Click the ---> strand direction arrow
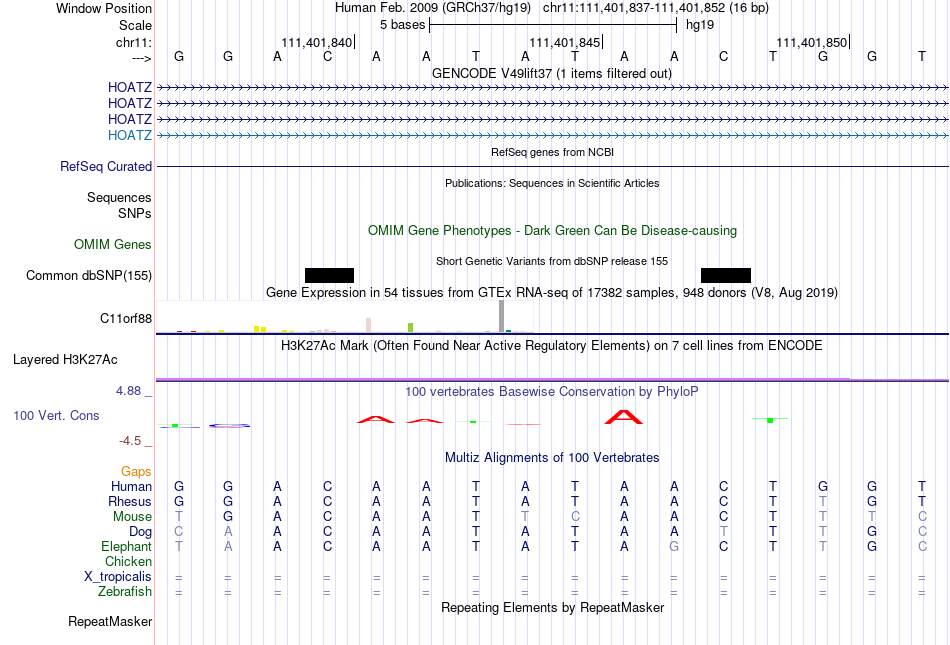 pos(142,58)
